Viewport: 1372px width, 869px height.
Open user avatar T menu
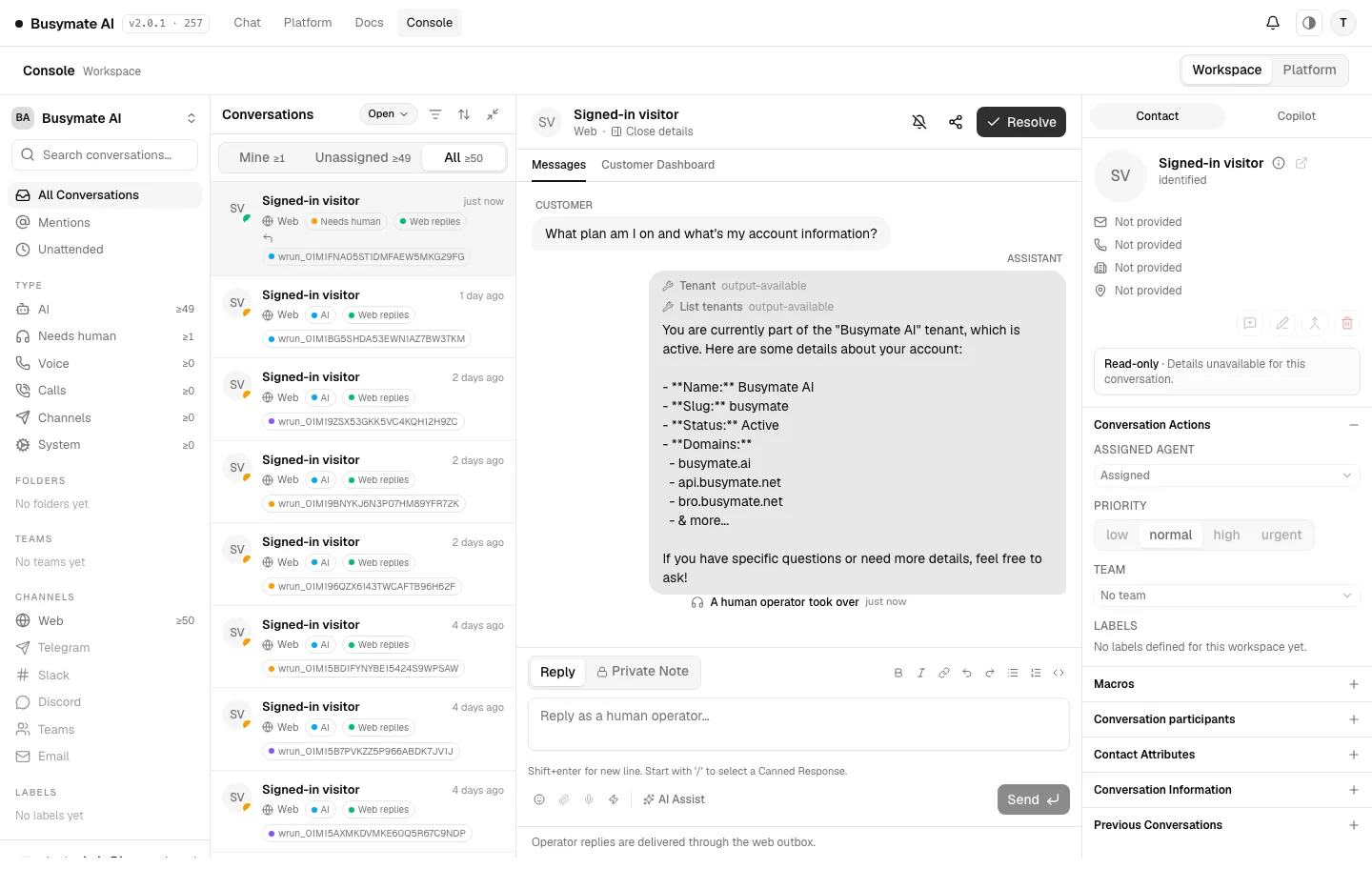coord(1343,23)
